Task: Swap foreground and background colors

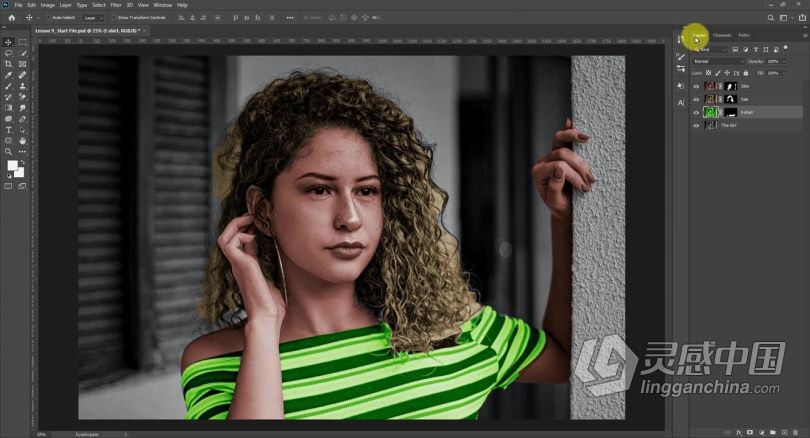Action: (x=22, y=162)
